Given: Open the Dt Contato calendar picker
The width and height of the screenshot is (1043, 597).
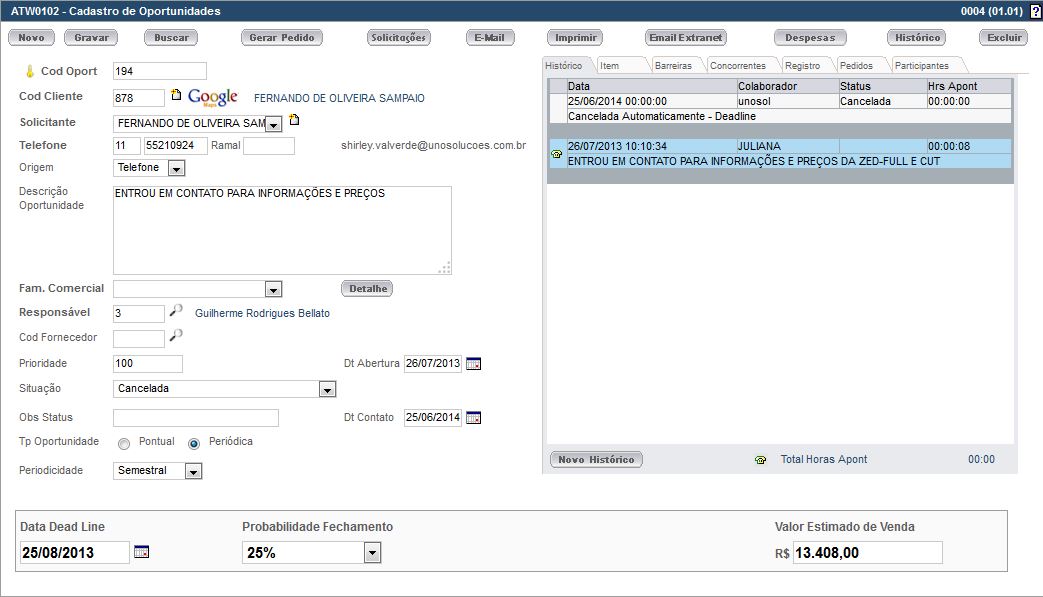Looking at the screenshot, I should 473,418.
